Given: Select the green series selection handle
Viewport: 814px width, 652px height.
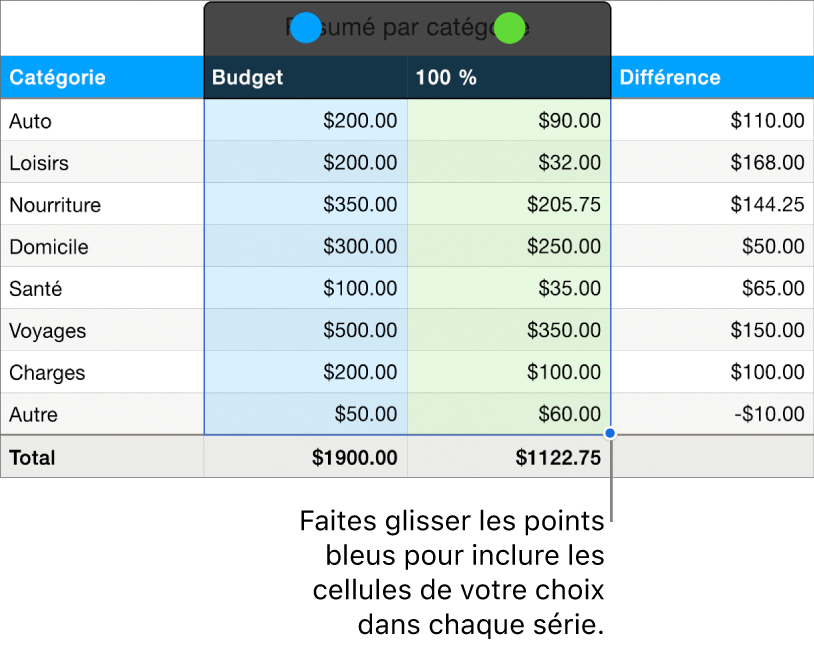Looking at the screenshot, I should pos(508,28).
